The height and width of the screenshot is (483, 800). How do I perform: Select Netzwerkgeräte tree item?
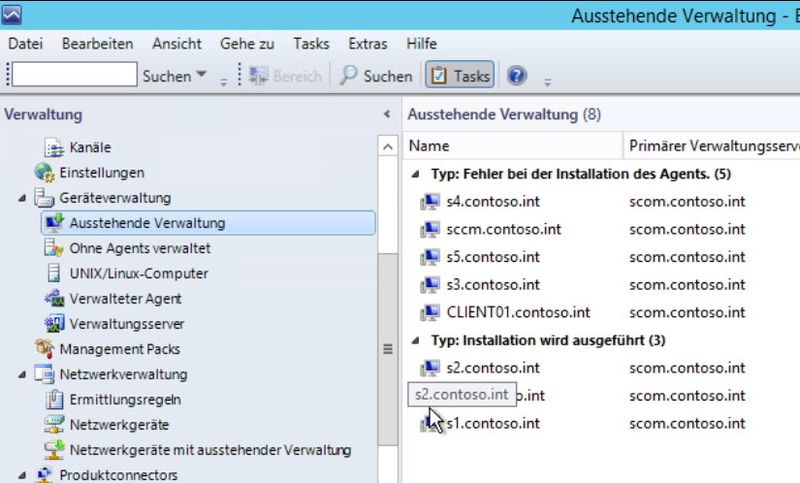tap(119, 425)
